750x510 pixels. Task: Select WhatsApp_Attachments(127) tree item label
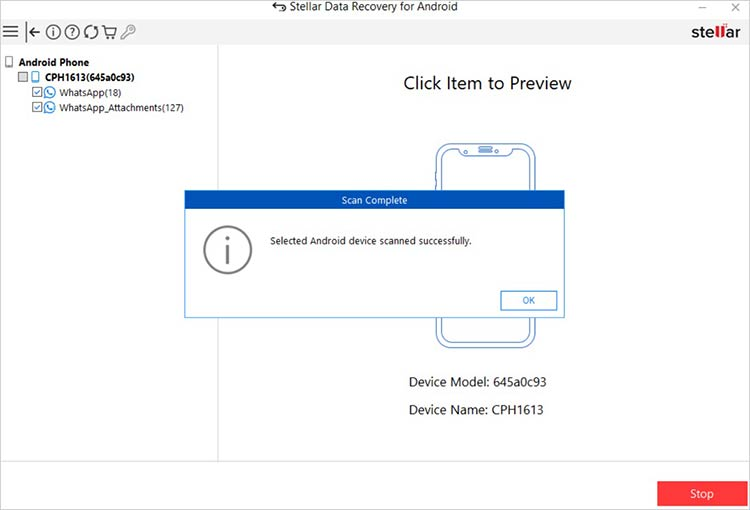121,107
